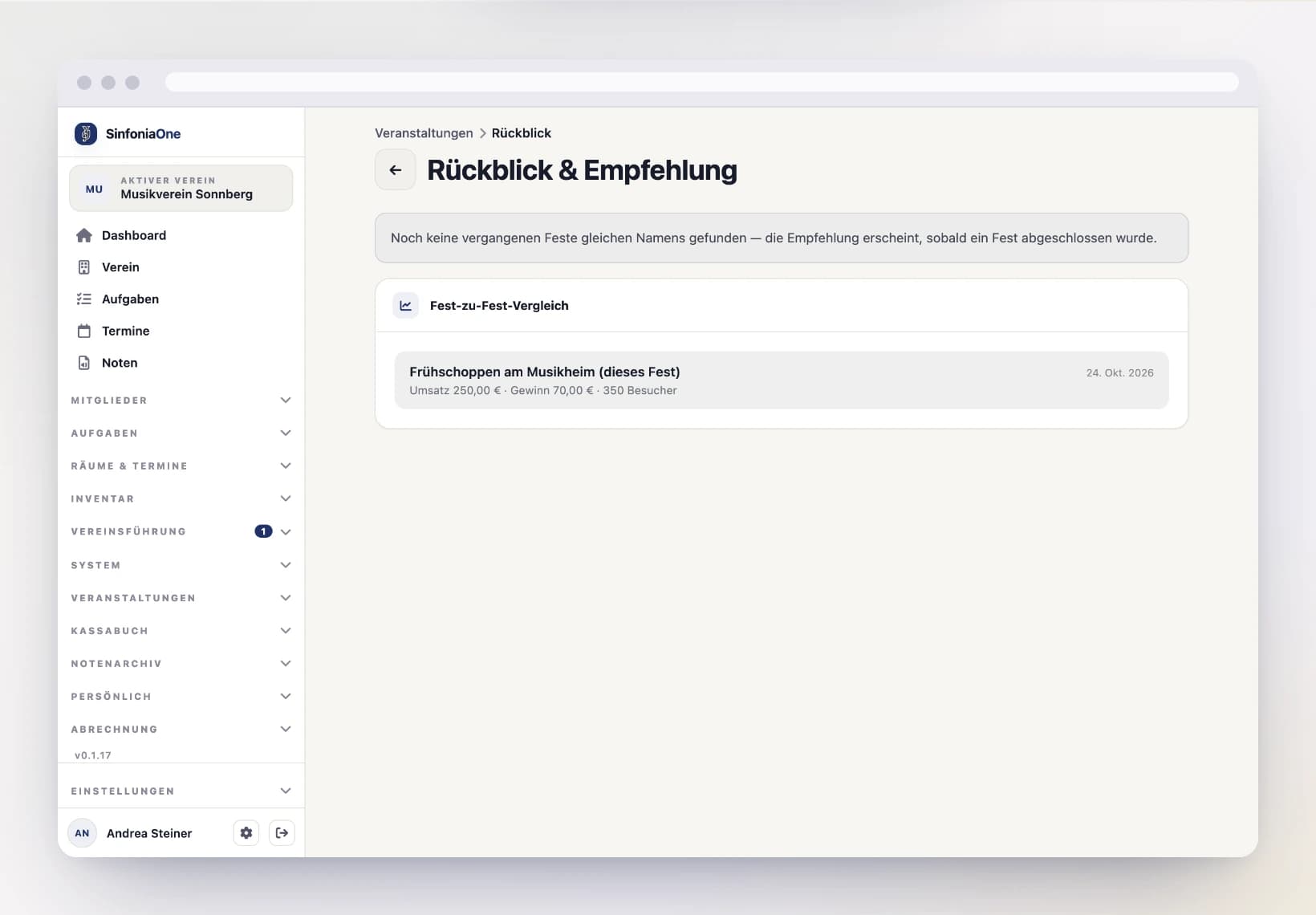Click the MU club avatar badge
Screen dimensions: 1316x915
coord(95,189)
